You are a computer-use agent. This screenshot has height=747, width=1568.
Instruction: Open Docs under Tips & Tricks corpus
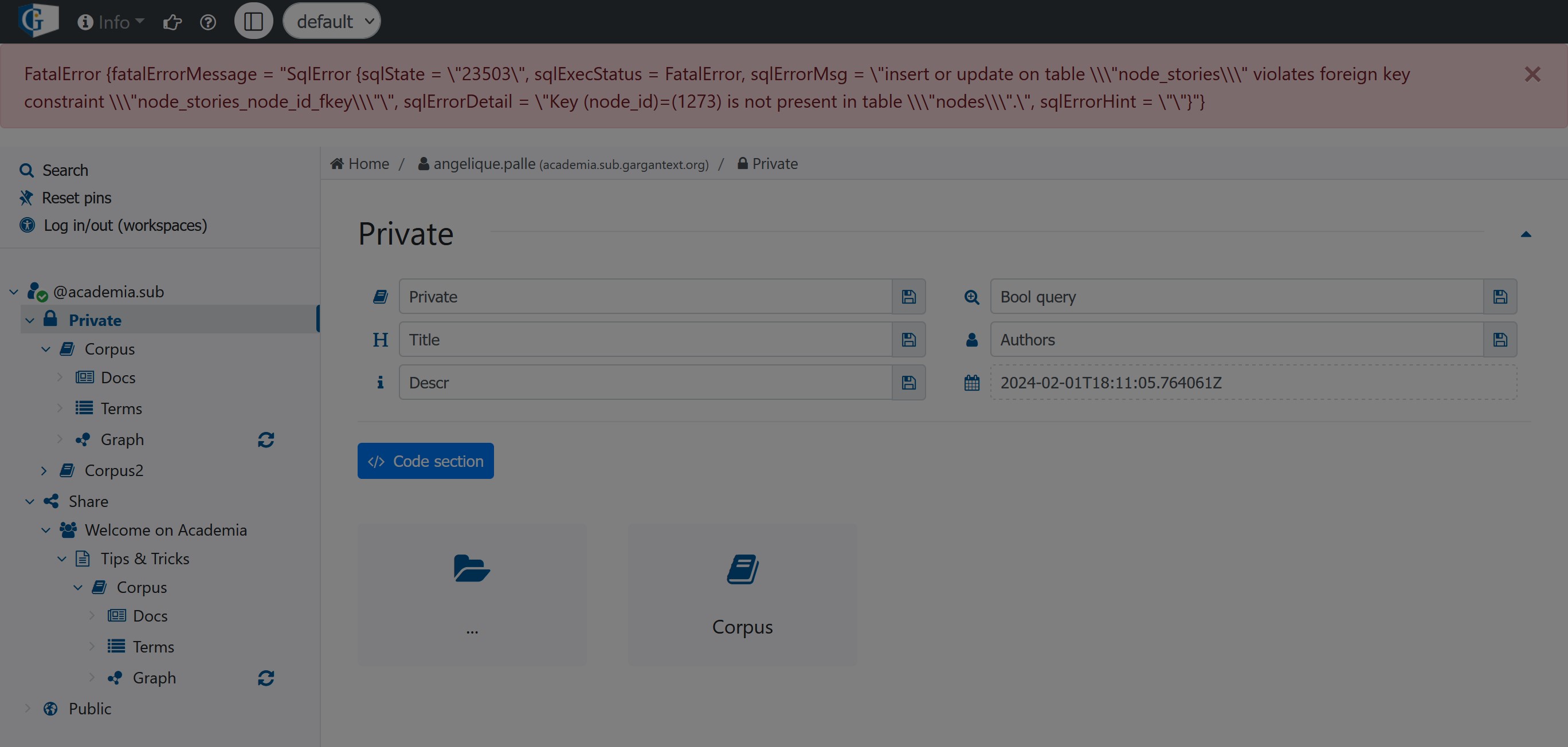click(150, 615)
